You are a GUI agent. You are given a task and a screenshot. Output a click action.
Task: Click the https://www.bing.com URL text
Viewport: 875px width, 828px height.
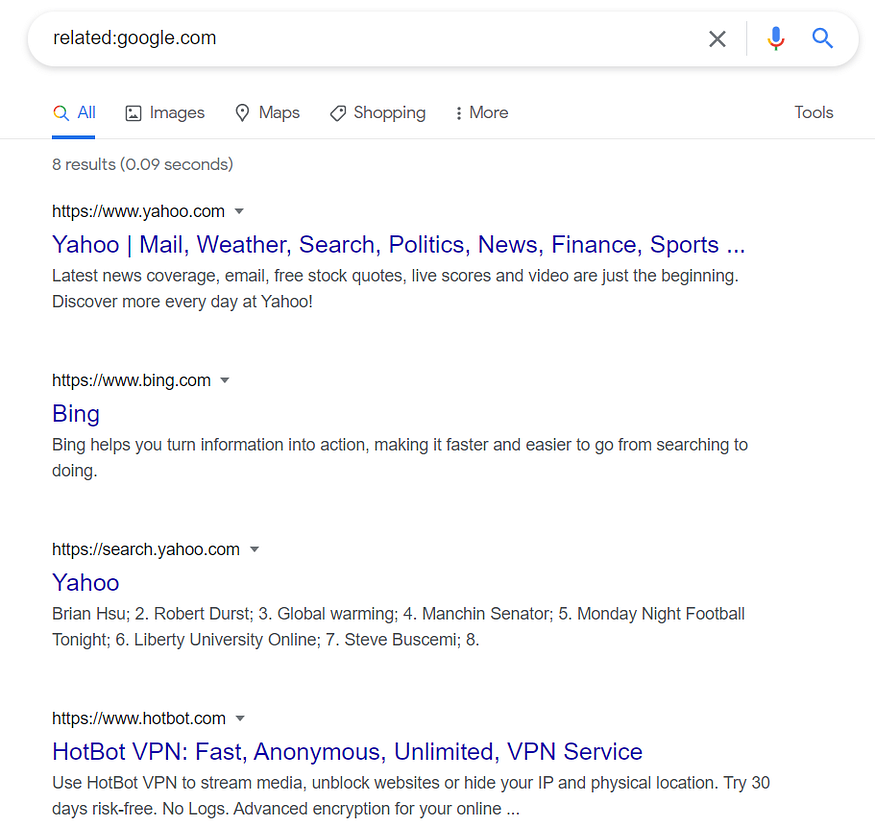click(132, 381)
